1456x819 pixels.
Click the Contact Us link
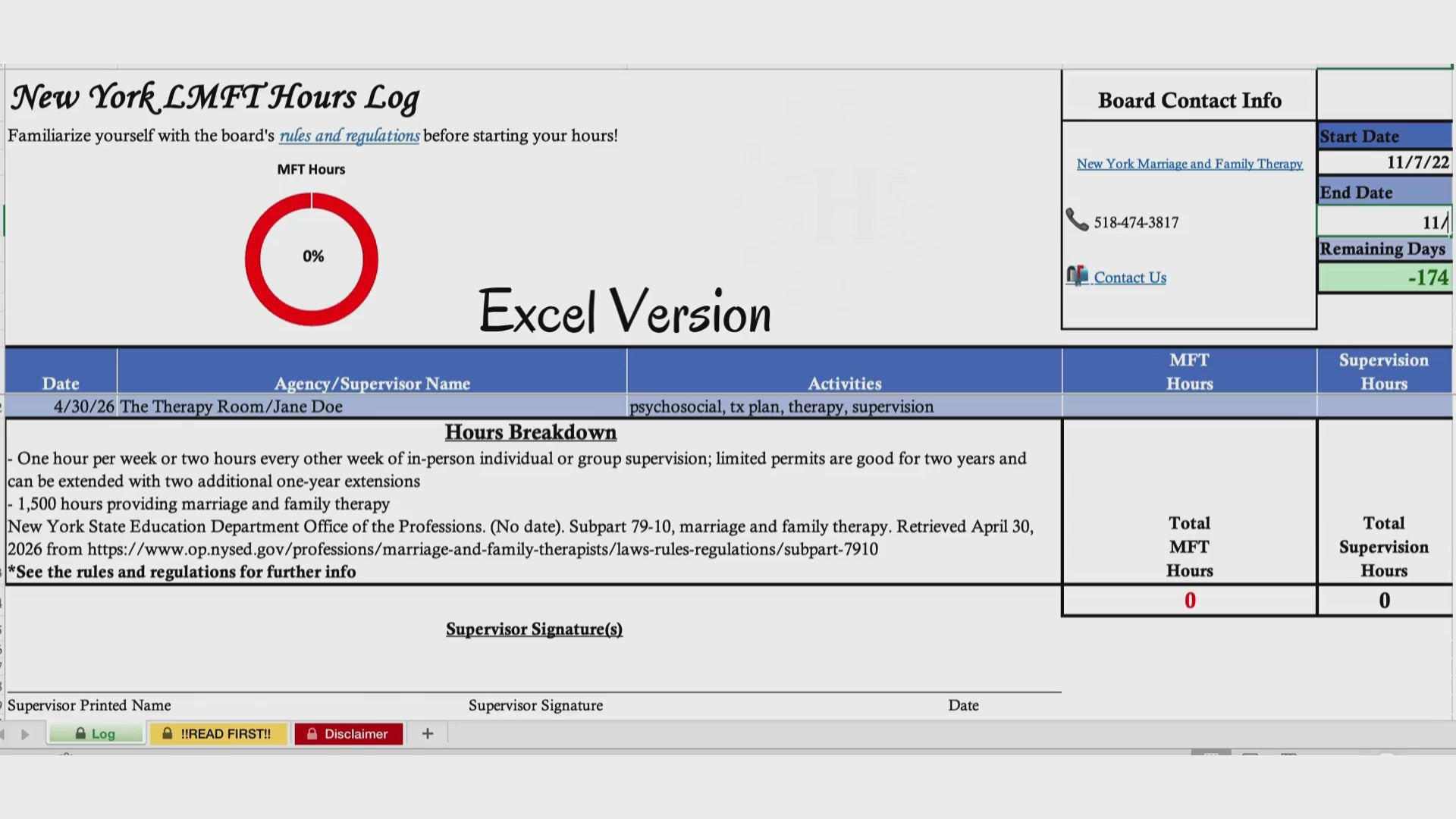tap(1130, 278)
